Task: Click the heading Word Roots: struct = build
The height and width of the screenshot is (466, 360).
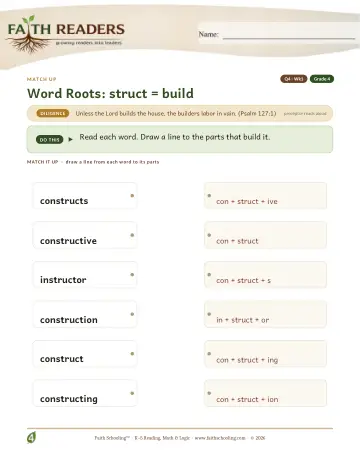Action: [x=110, y=94]
